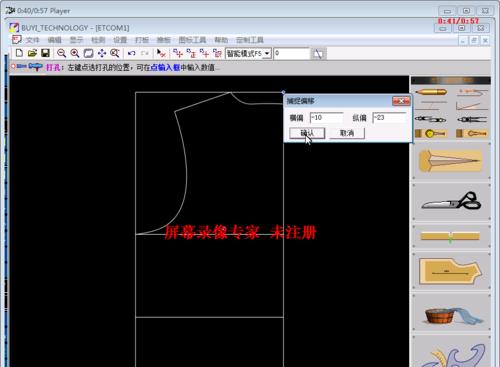Viewport: 500px width, 367px height.
Task: Click the undo arrow icon
Action: click(132, 53)
